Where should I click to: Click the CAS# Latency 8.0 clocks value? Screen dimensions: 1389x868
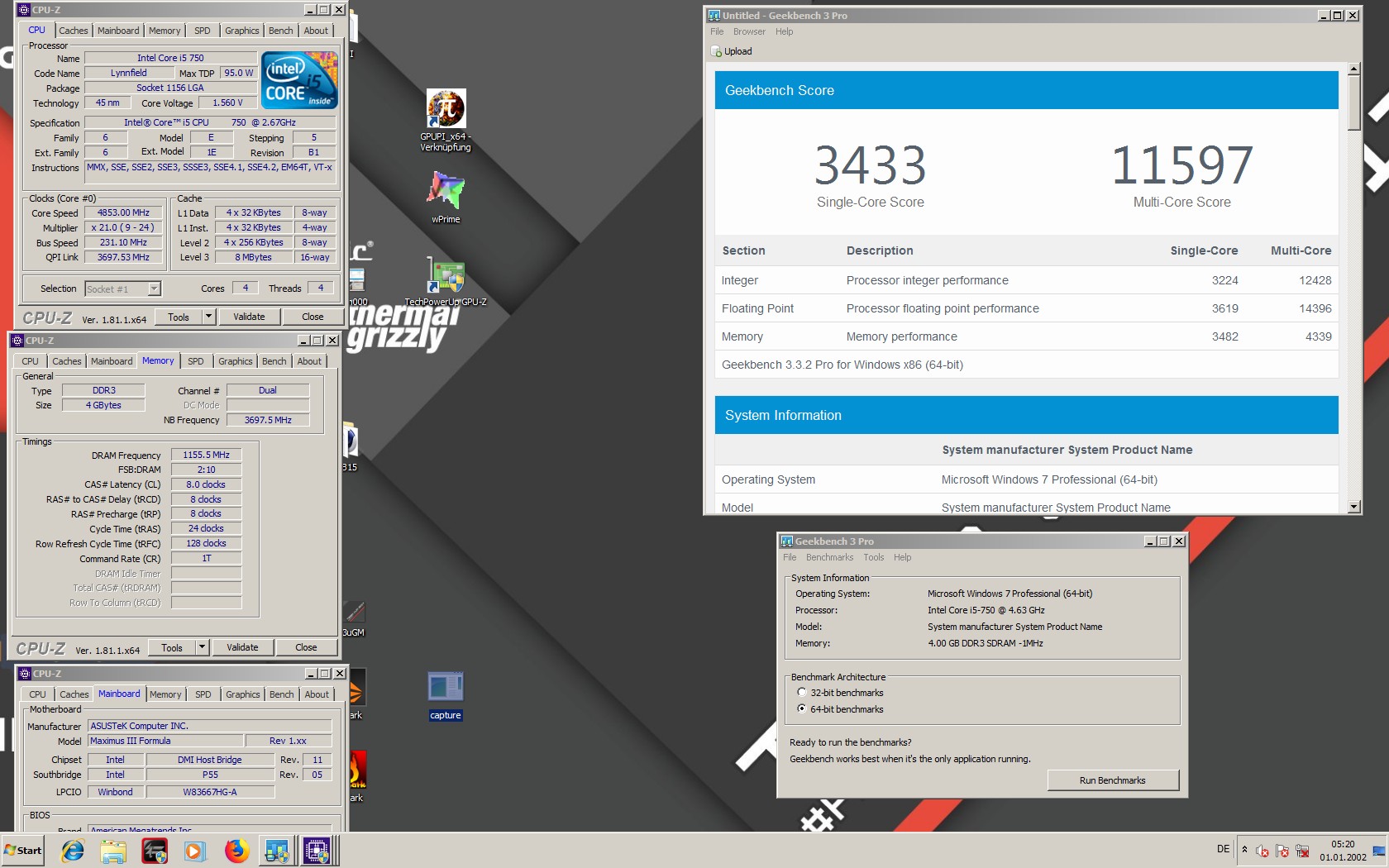pyautogui.click(x=206, y=484)
